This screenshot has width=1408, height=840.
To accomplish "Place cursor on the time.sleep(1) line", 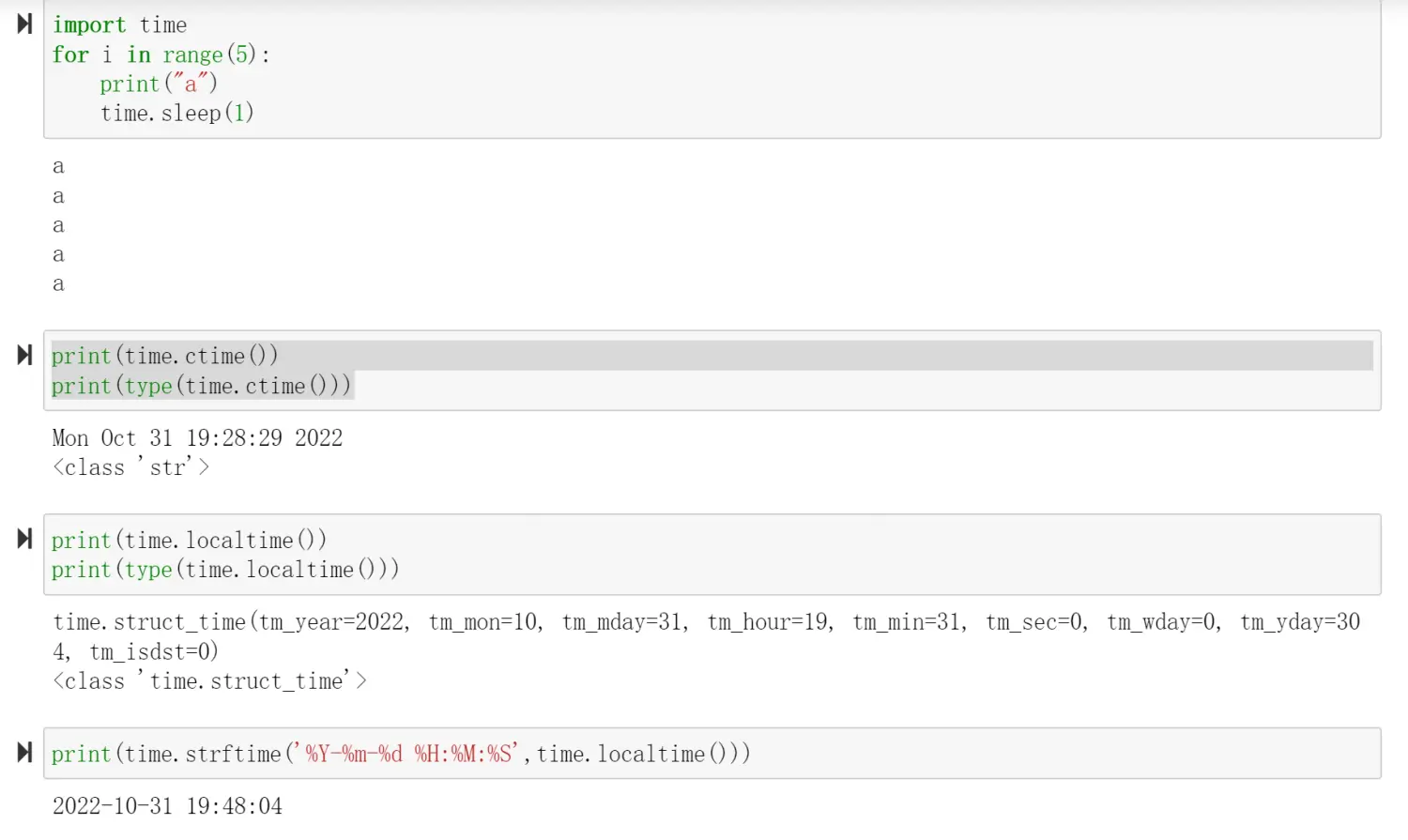I will click(176, 114).
